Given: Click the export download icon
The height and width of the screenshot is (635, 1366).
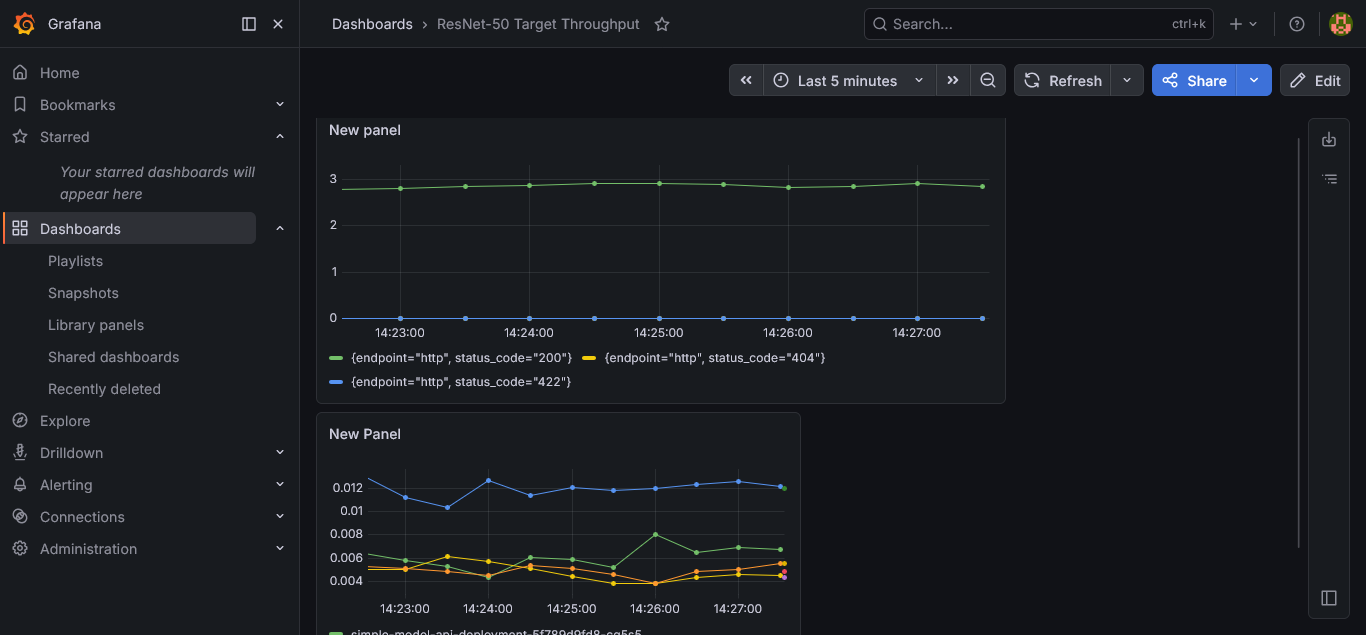Looking at the screenshot, I should click(1329, 140).
